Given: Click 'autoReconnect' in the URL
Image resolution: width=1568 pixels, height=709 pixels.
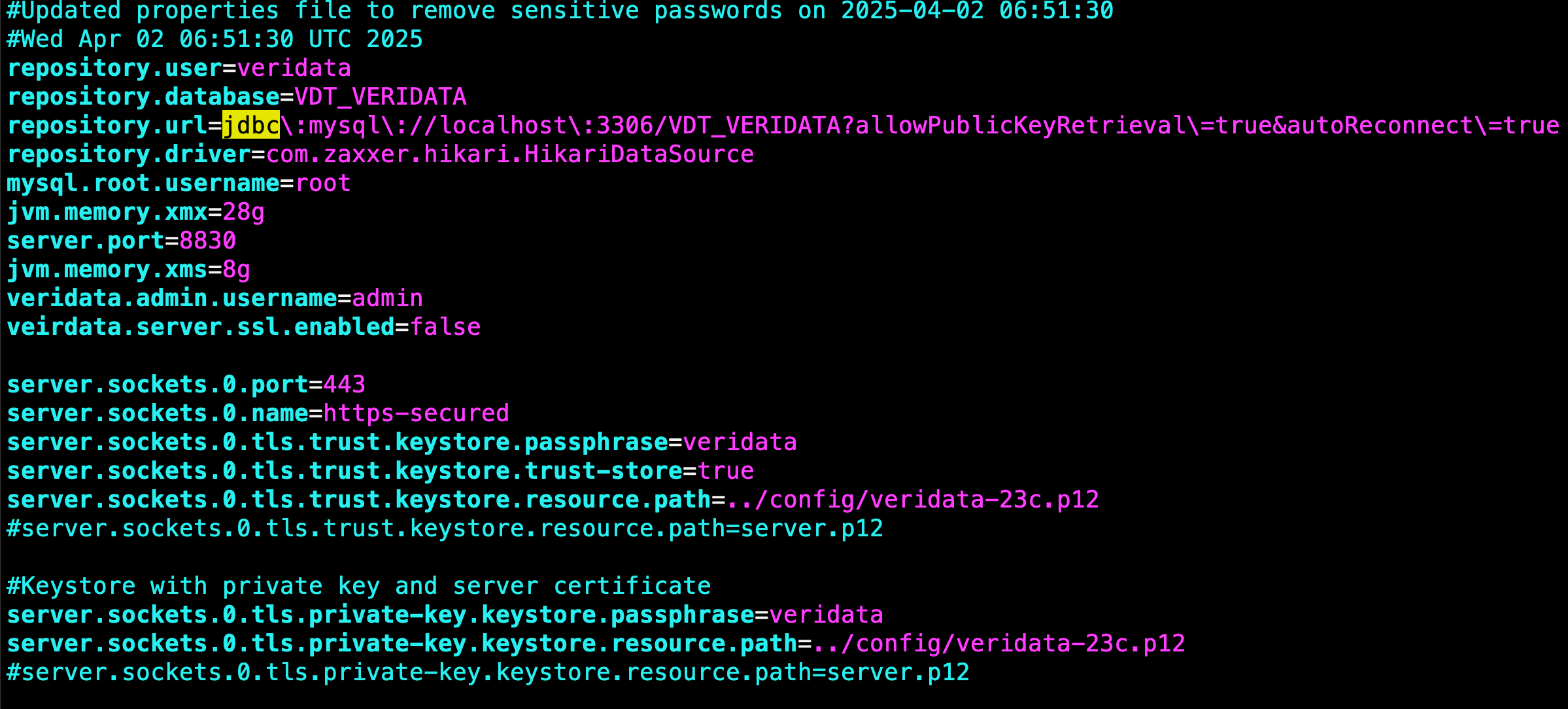Looking at the screenshot, I should coord(1380,125).
